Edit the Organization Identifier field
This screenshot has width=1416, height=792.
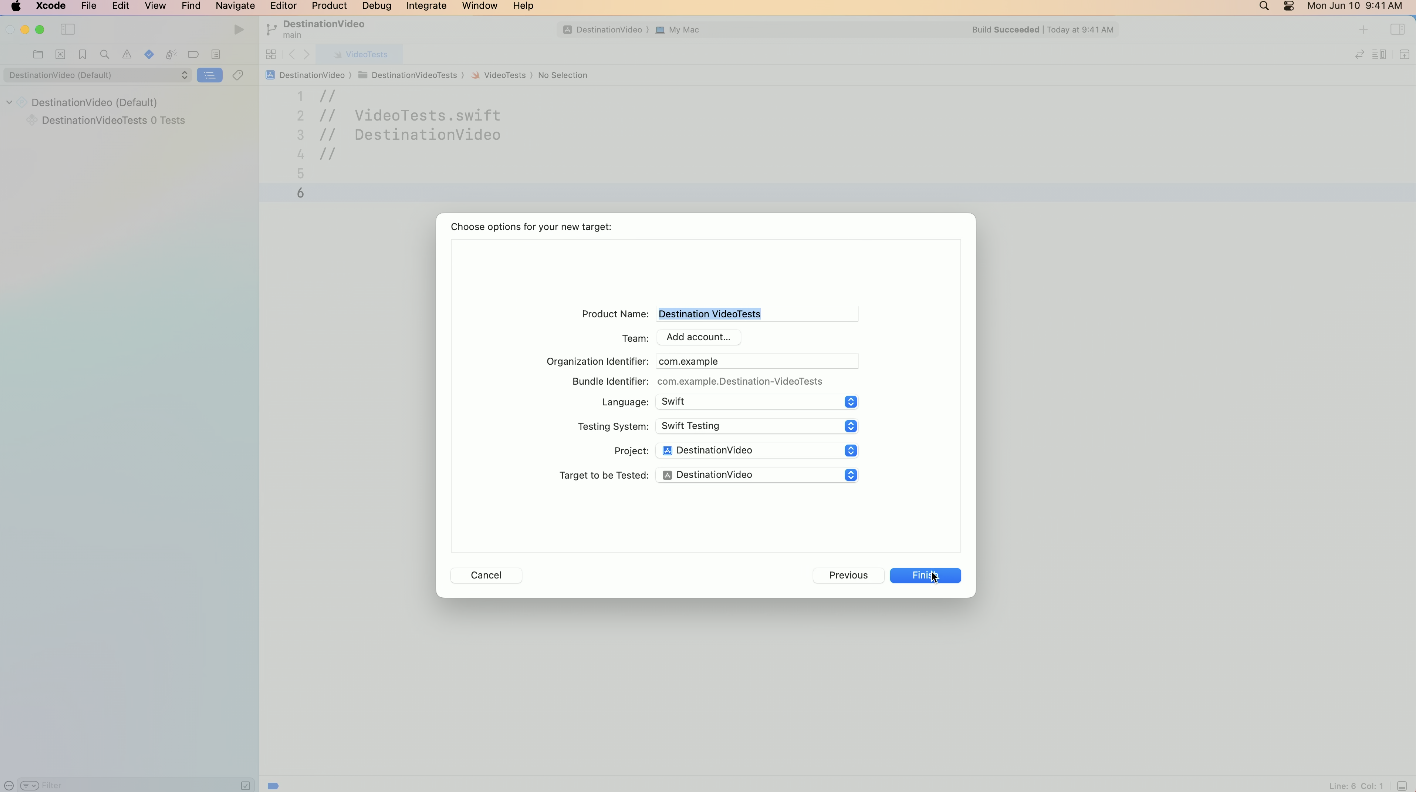757,361
